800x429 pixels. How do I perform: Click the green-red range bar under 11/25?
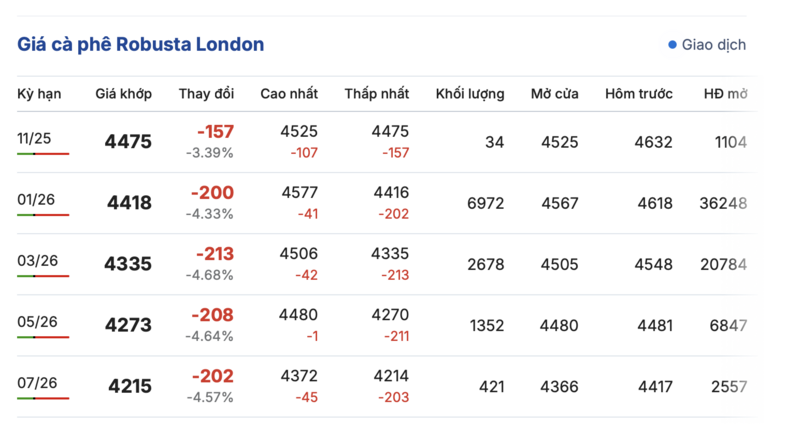tap(43, 154)
